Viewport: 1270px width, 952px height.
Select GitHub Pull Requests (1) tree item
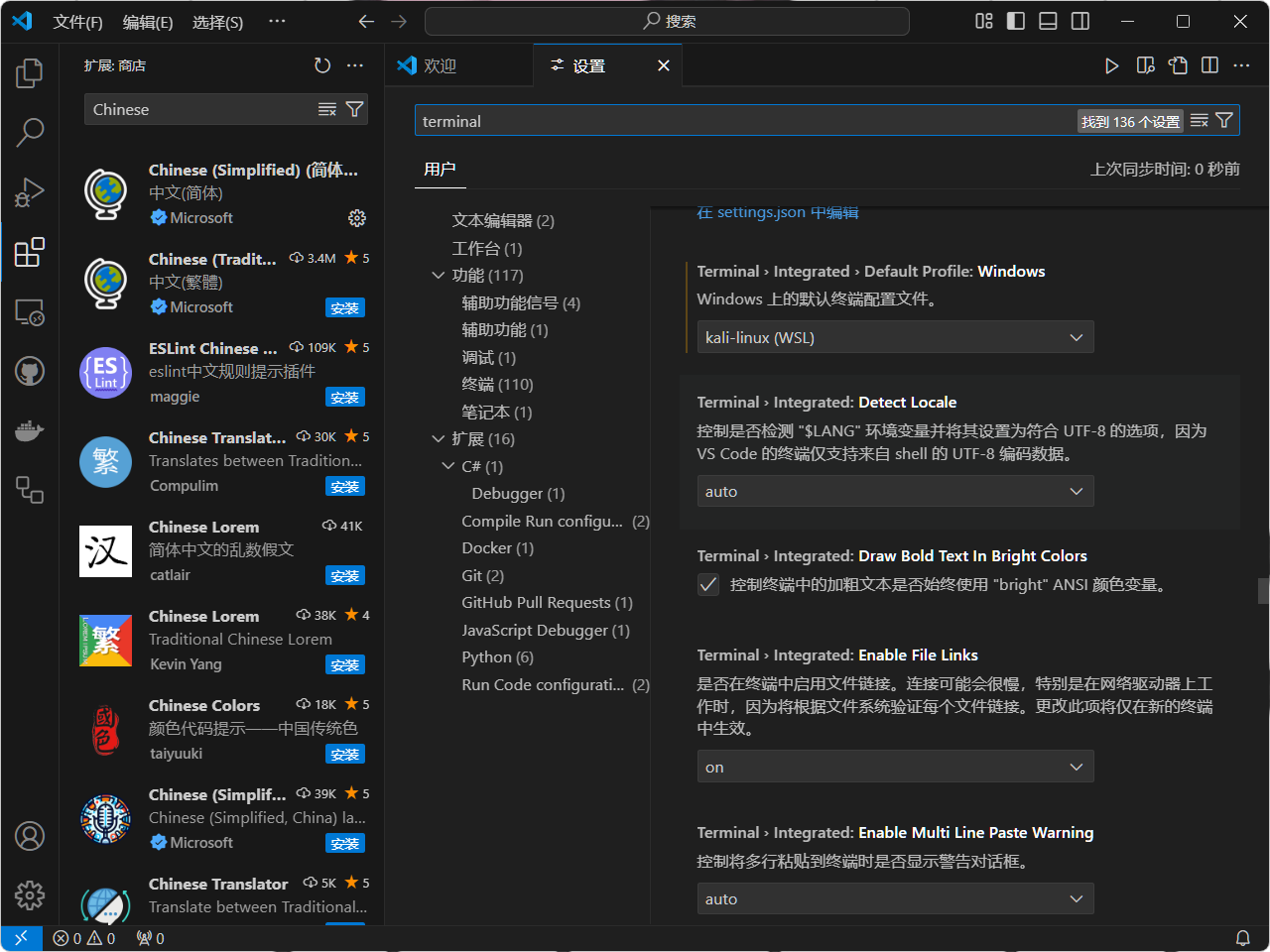tap(547, 603)
